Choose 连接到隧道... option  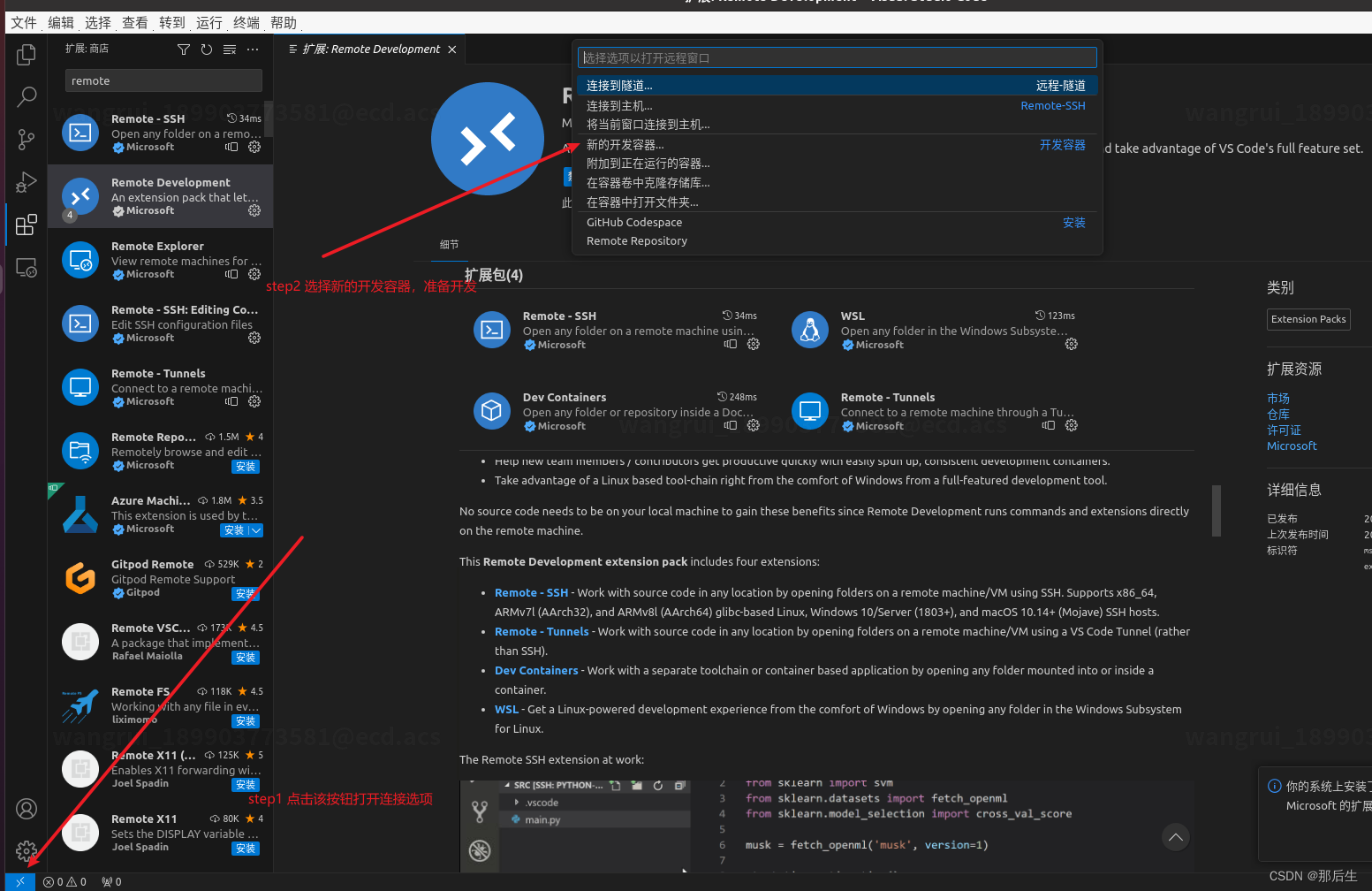pyautogui.click(x=838, y=86)
